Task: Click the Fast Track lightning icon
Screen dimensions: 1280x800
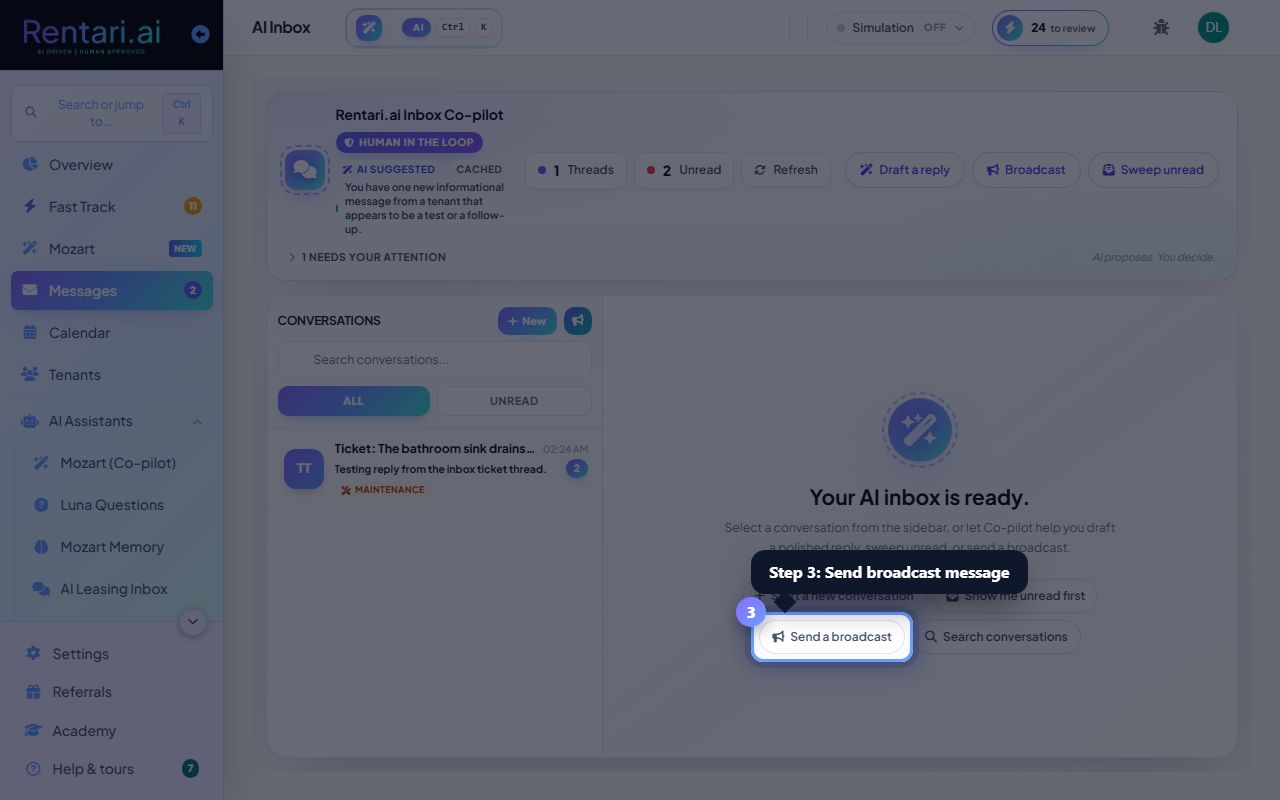Action: [30, 207]
